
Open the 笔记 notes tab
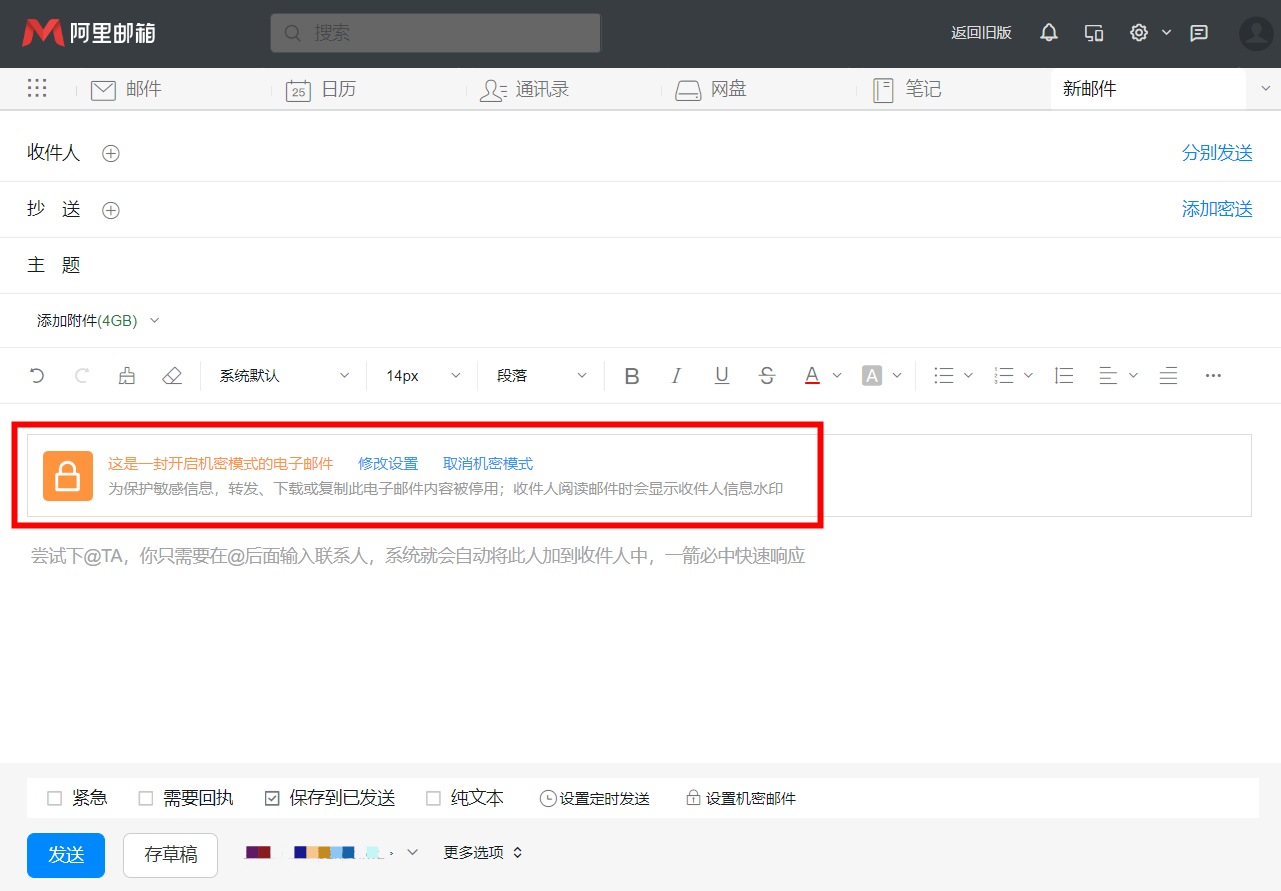906,89
